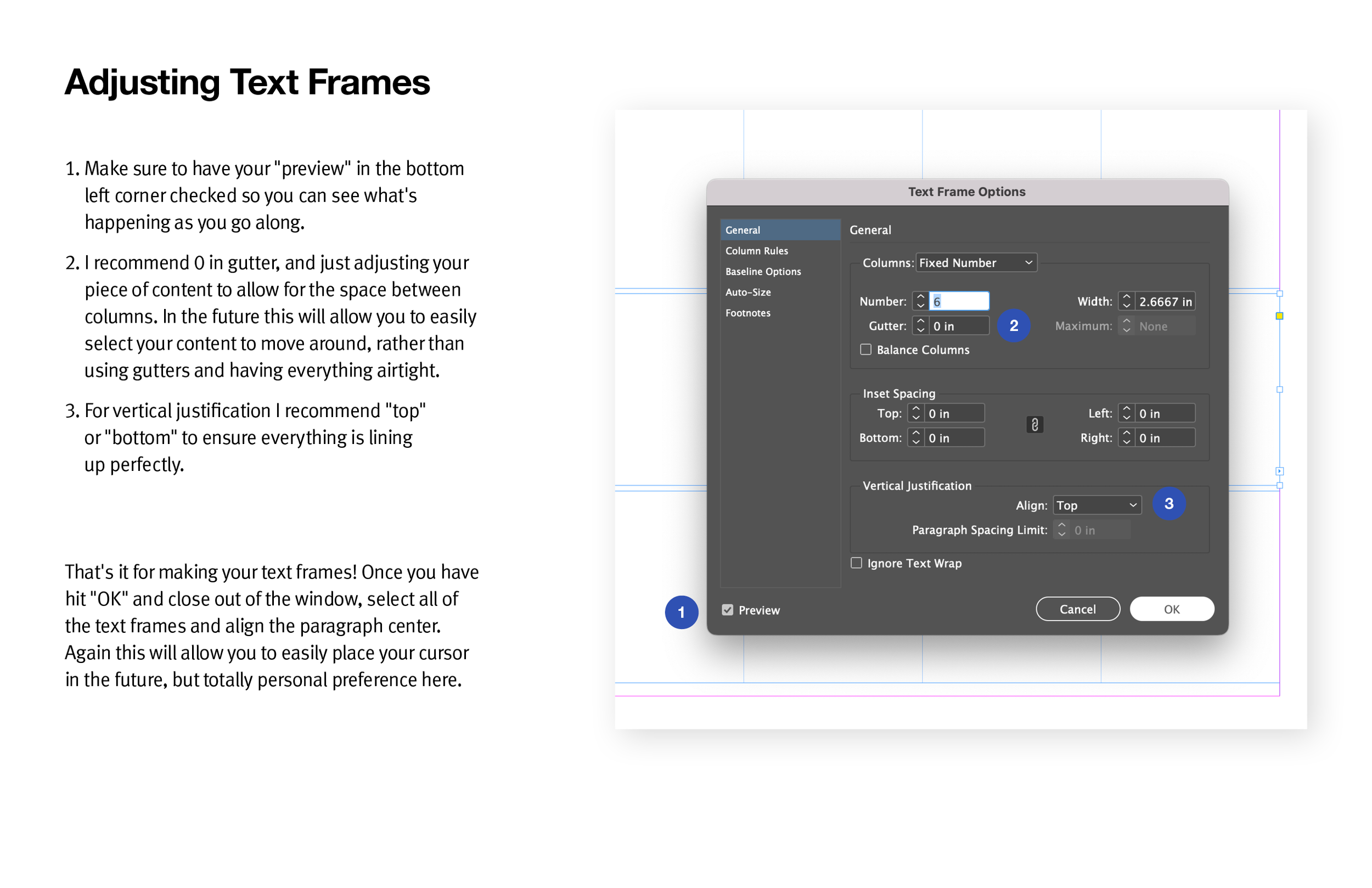Open the vertical Align dropdown
1372x888 pixels.
[1096, 504]
